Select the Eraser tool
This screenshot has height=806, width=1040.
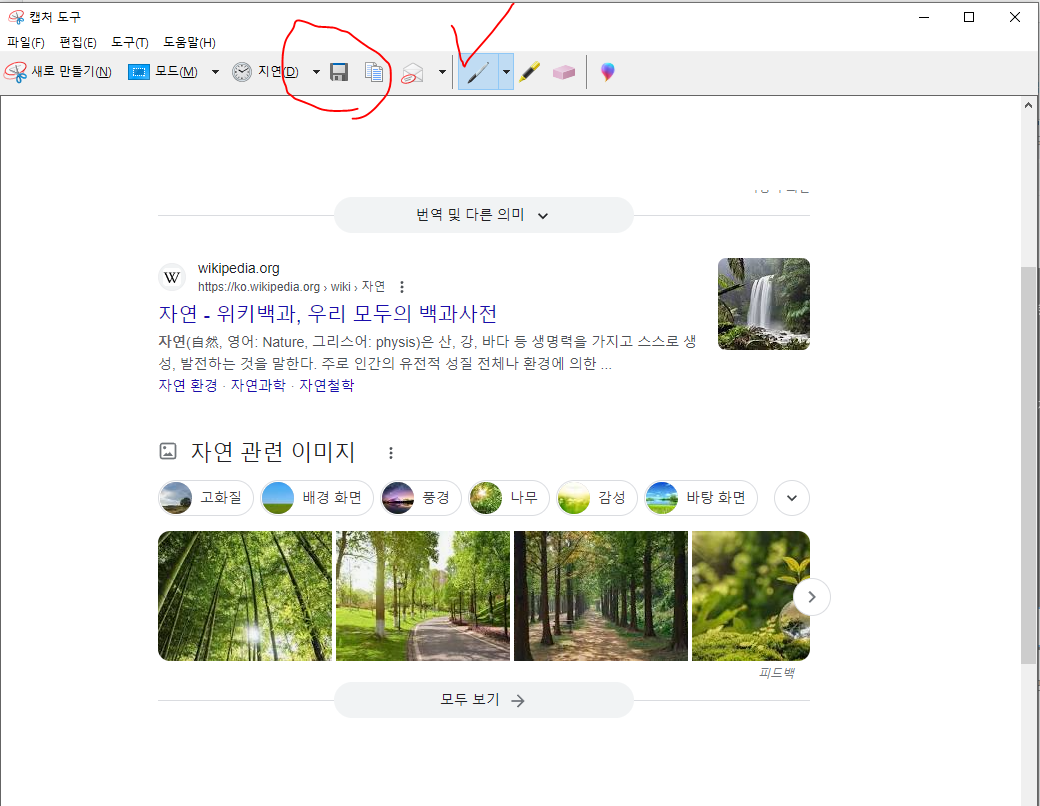[x=563, y=71]
